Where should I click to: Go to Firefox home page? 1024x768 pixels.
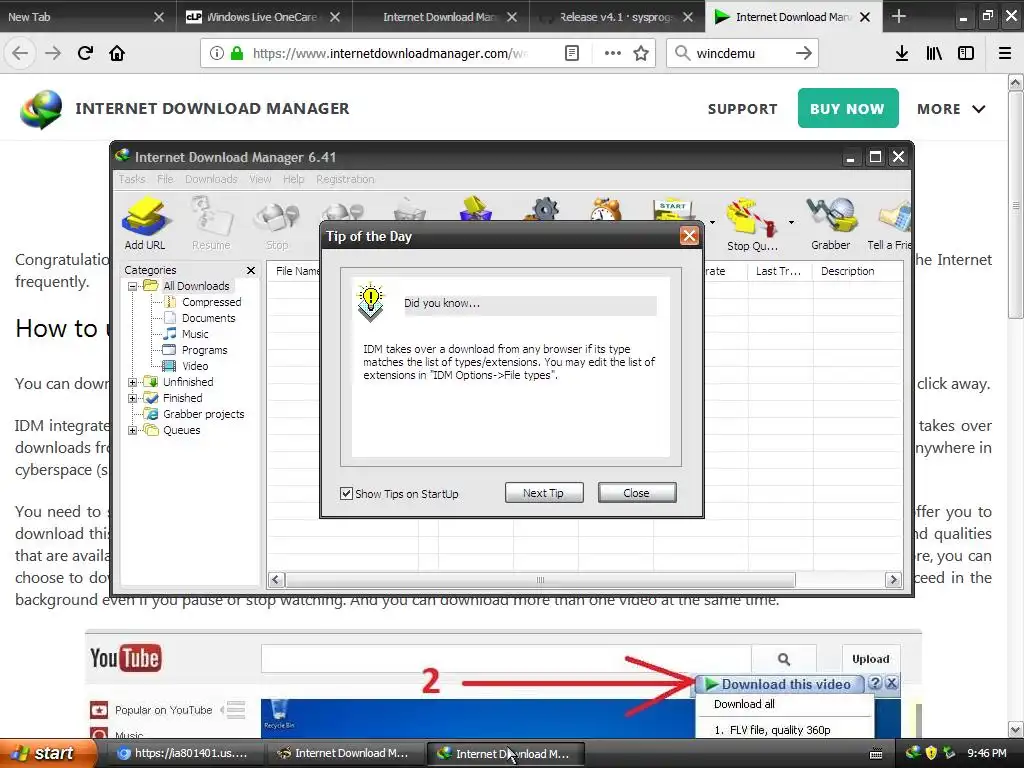pyautogui.click(x=117, y=53)
